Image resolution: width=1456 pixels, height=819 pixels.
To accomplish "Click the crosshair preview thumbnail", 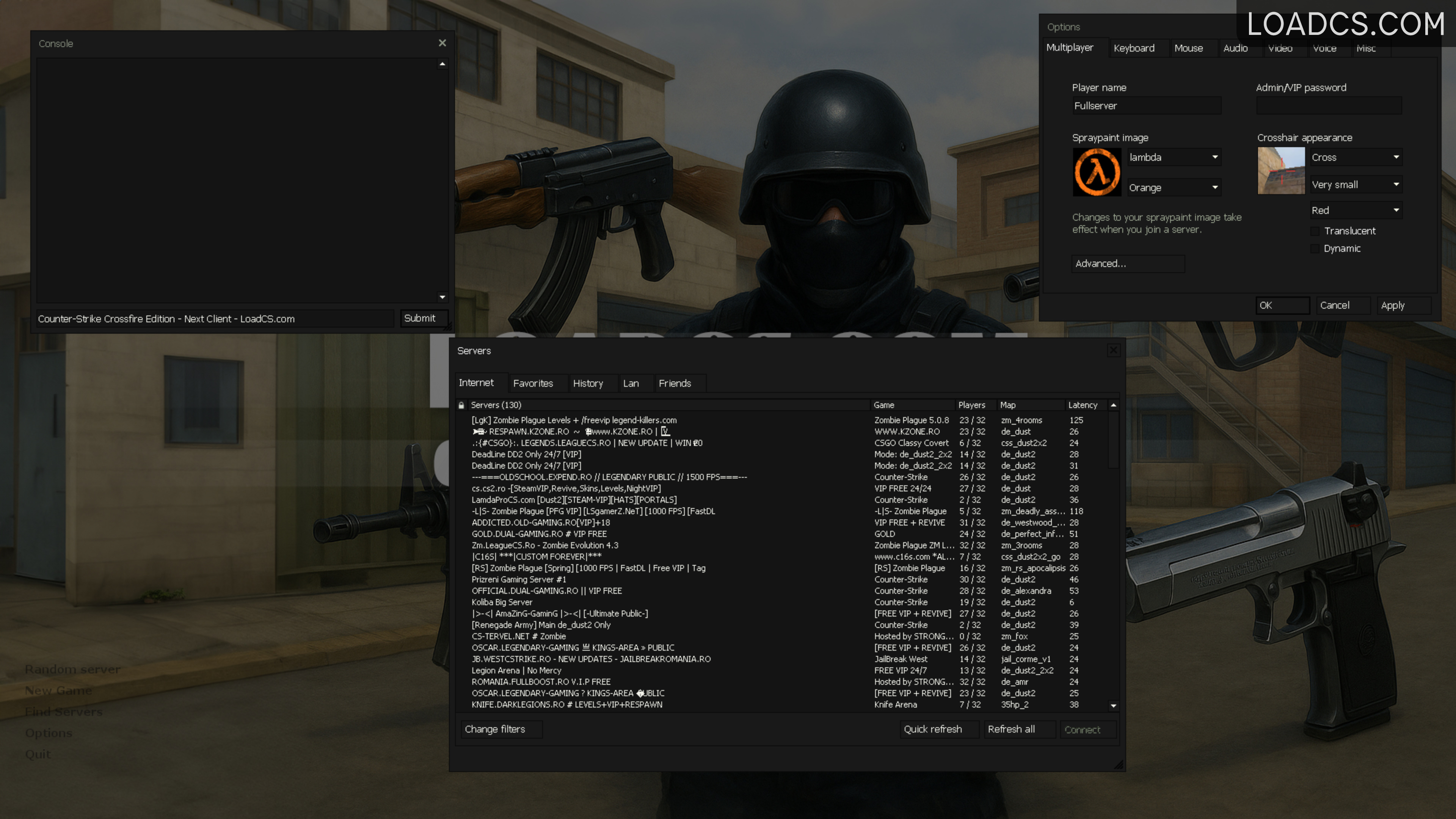I will click(x=1281, y=171).
